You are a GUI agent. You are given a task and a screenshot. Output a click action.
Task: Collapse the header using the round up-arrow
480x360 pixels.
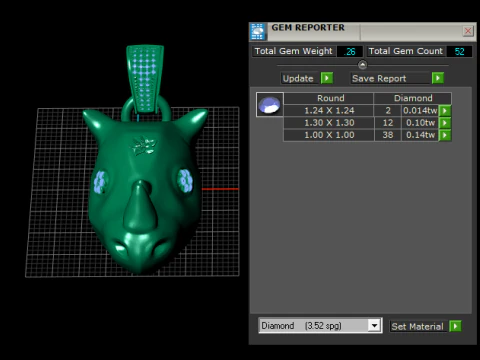click(362, 65)
